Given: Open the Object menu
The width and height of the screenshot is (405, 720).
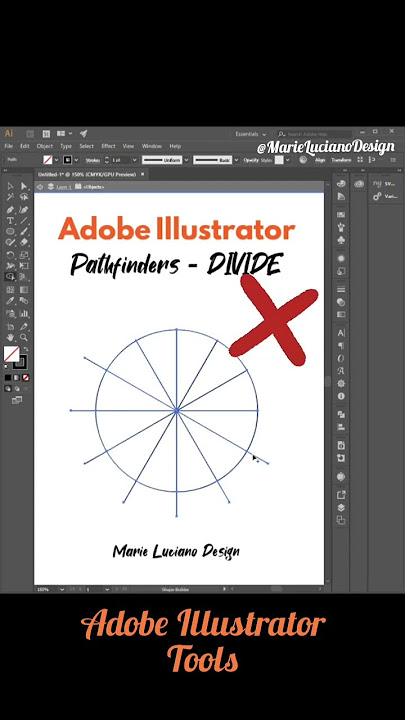Looking at the screenshot, I should pos(45,146).
